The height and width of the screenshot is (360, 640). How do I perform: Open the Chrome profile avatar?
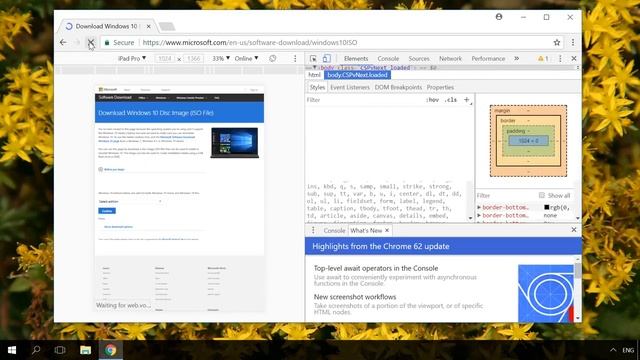[x=499, y=17]
